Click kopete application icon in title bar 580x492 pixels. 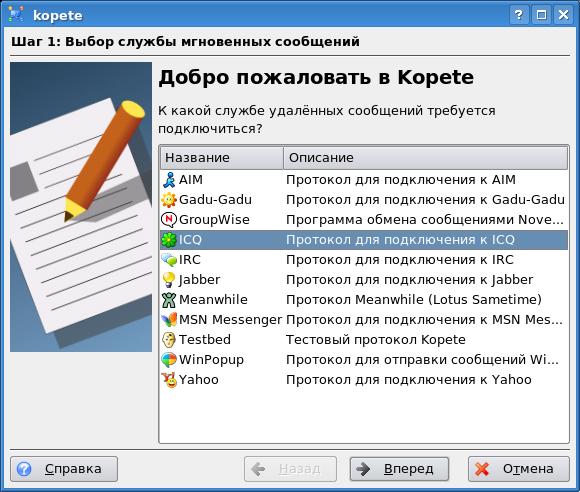(x=16, y=15)
